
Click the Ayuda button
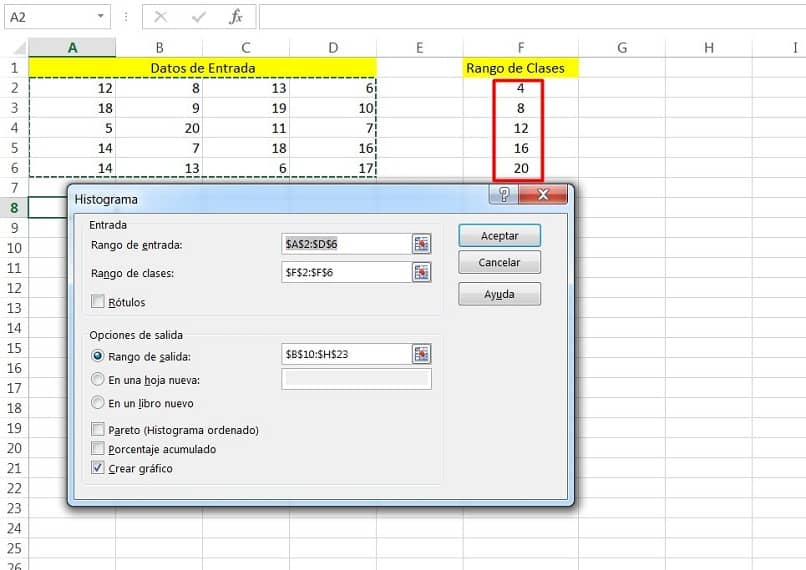tap(499, 295)
